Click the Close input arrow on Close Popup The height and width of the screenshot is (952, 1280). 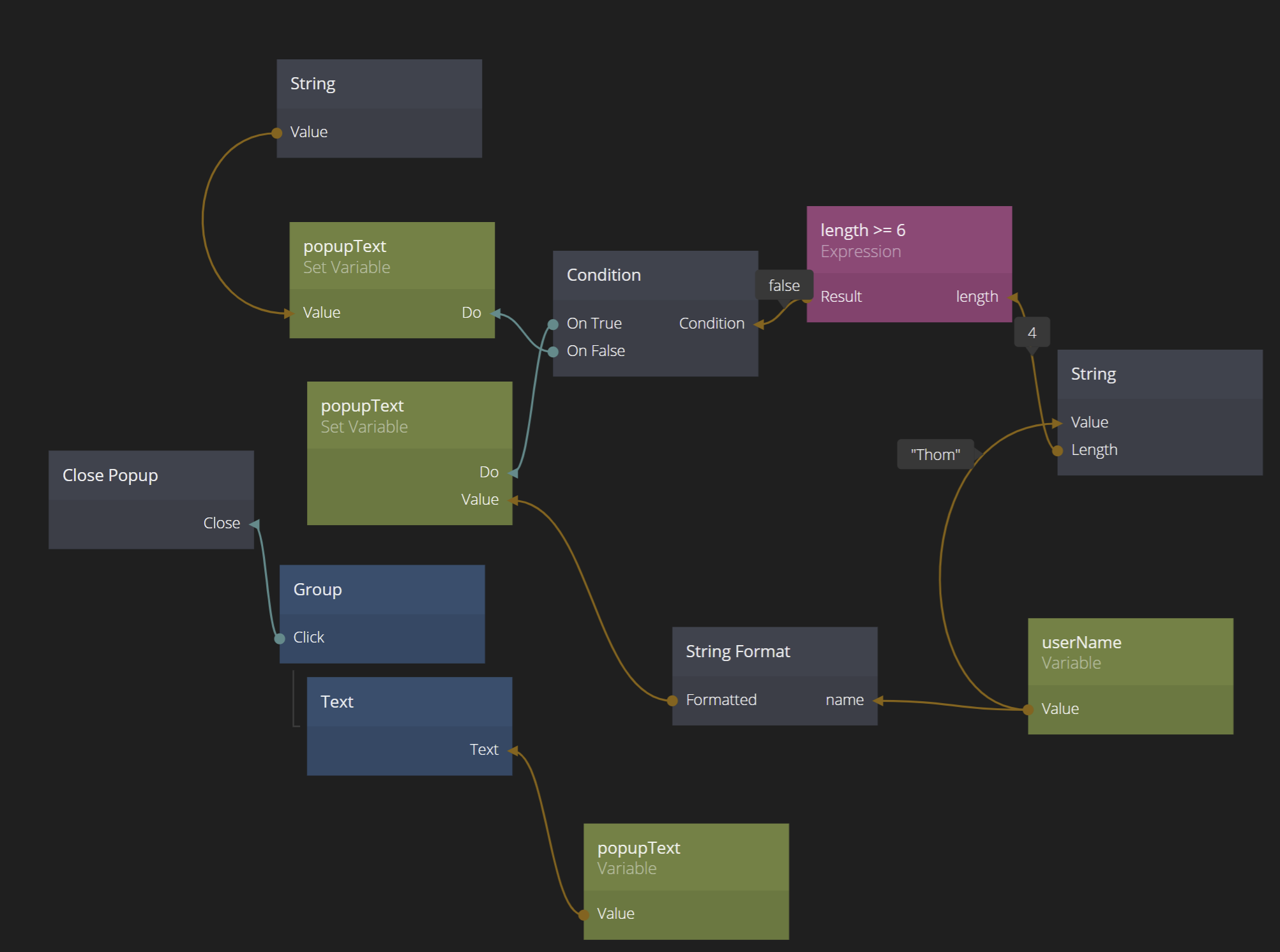[254, 524]
